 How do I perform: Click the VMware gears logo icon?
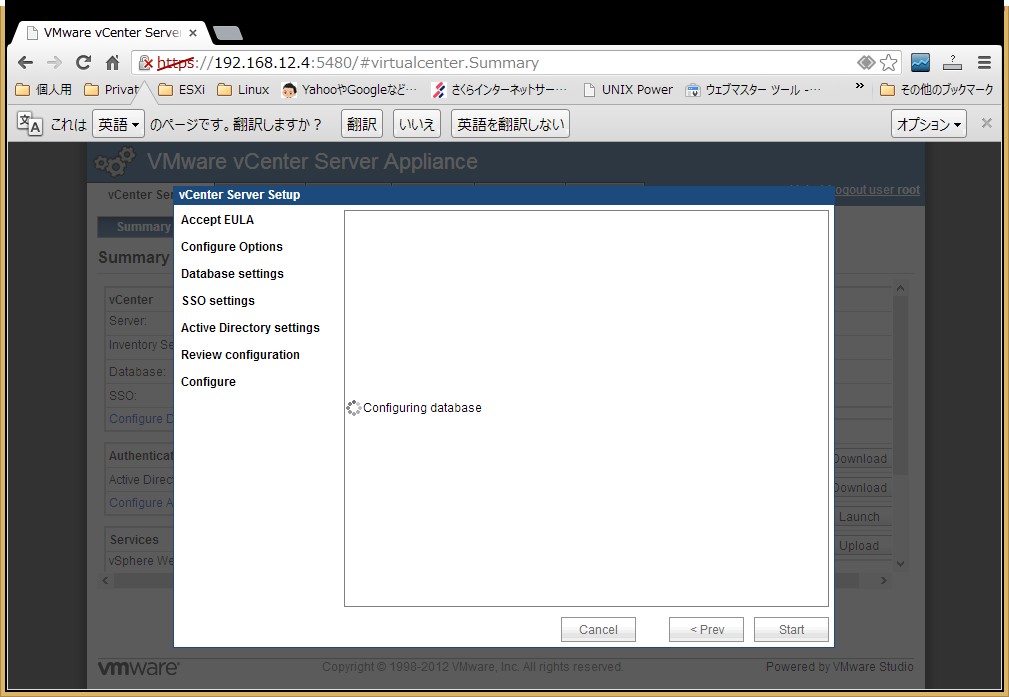[x=115, y=162]
